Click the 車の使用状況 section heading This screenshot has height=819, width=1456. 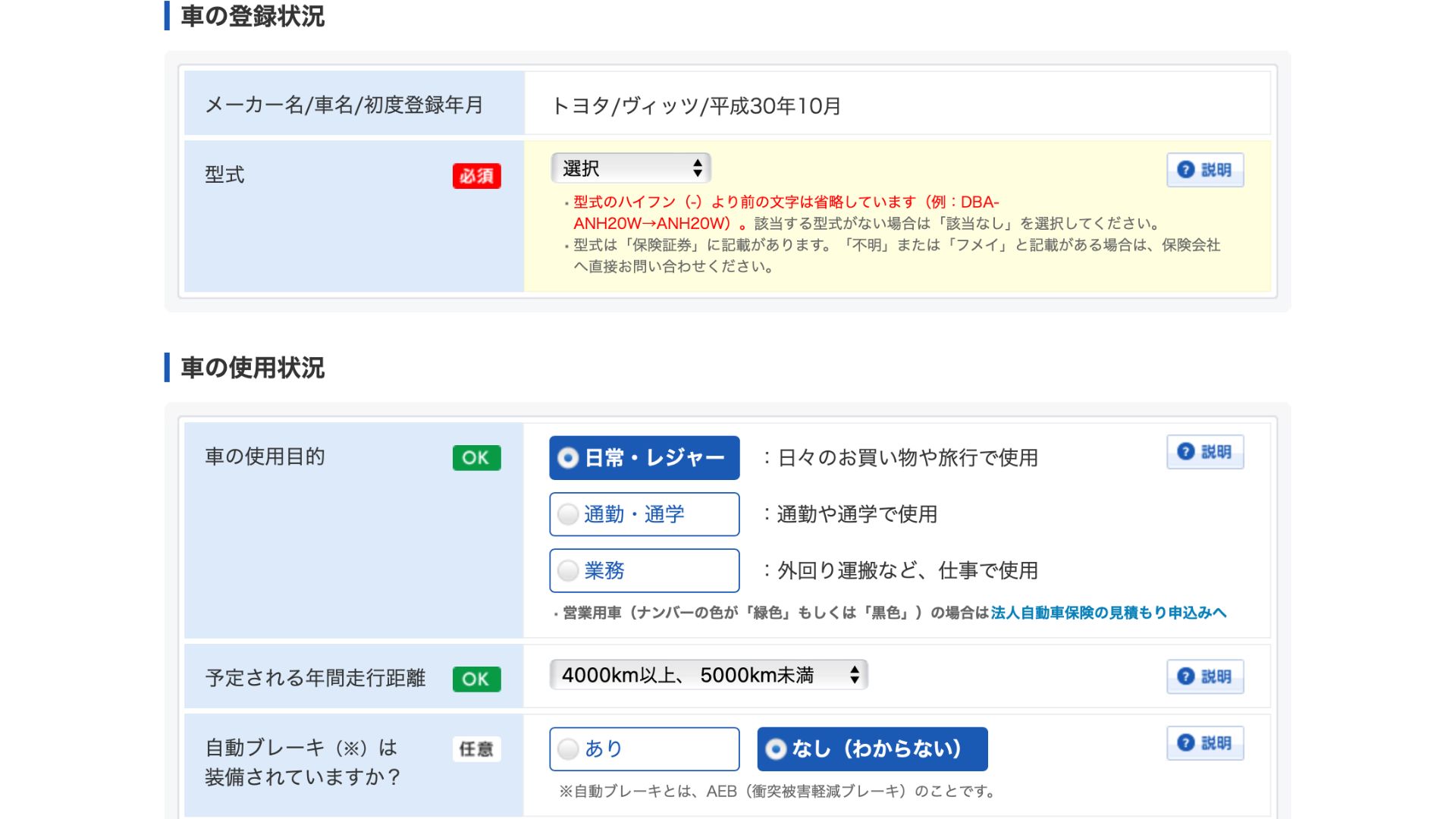[253, 368]
